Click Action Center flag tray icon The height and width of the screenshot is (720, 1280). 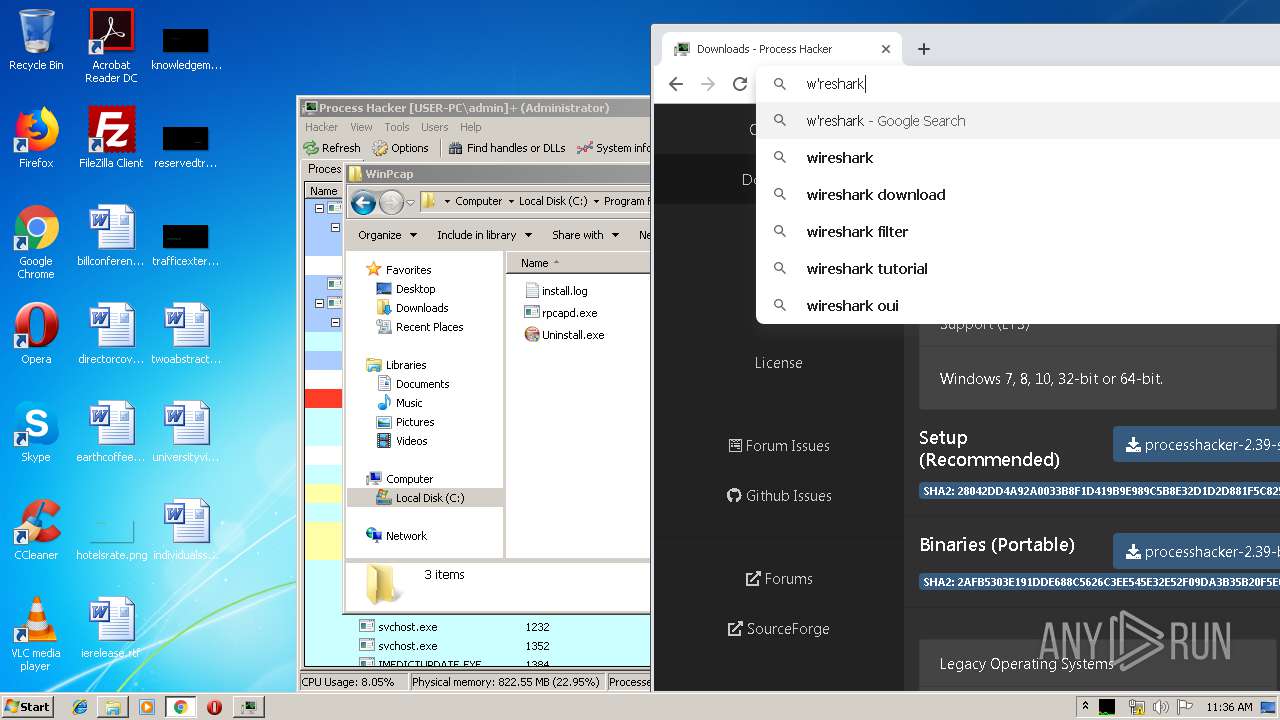(x=1186, y=707)
